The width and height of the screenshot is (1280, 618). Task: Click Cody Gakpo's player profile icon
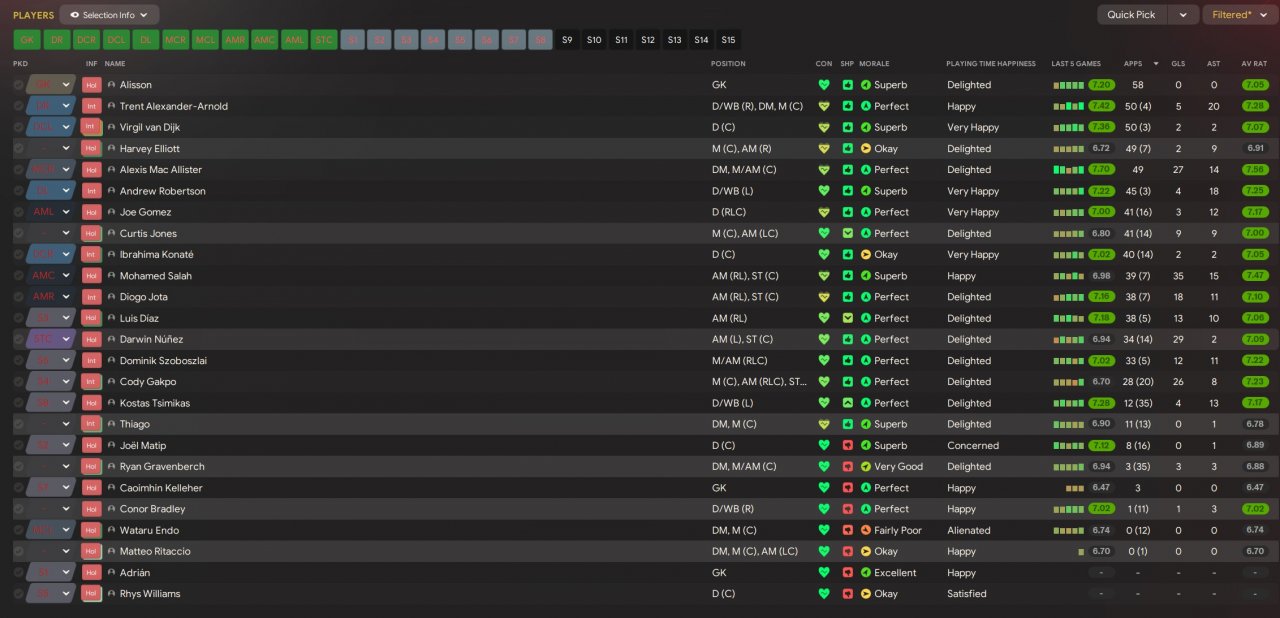[111, 382]
